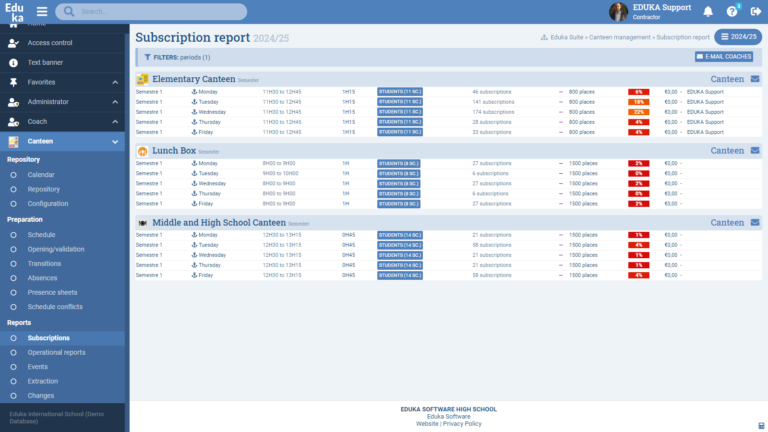The width and height of the screenshot is (768, 432).
Task: Open the help question mark icon
Action: pos(731,11)
